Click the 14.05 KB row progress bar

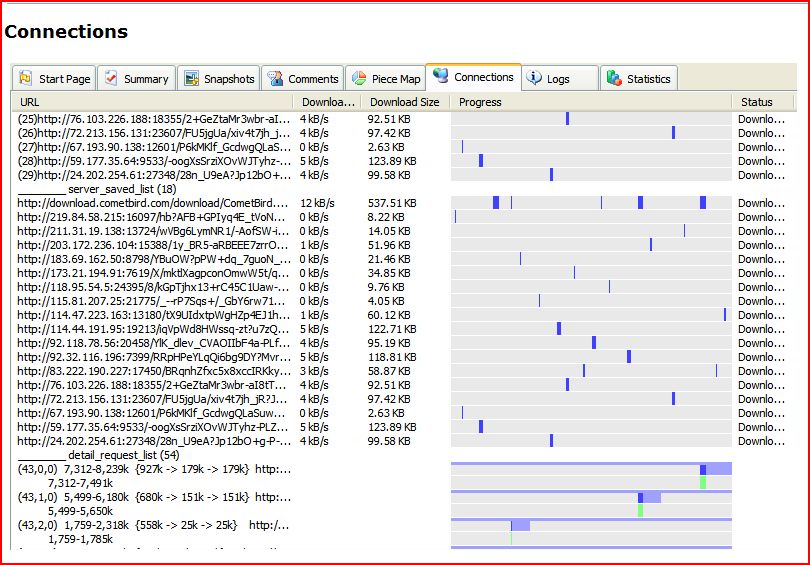(x=591, y=230)
